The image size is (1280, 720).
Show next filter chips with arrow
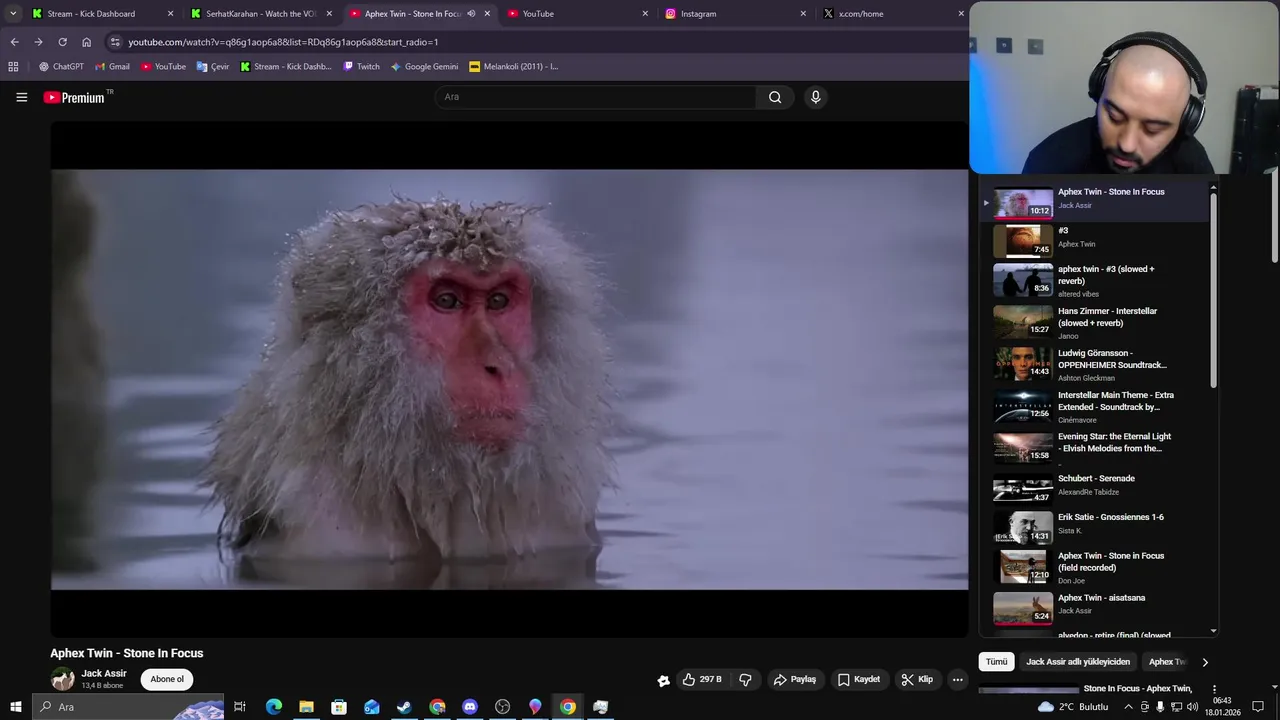click(x=1204, y=662)
